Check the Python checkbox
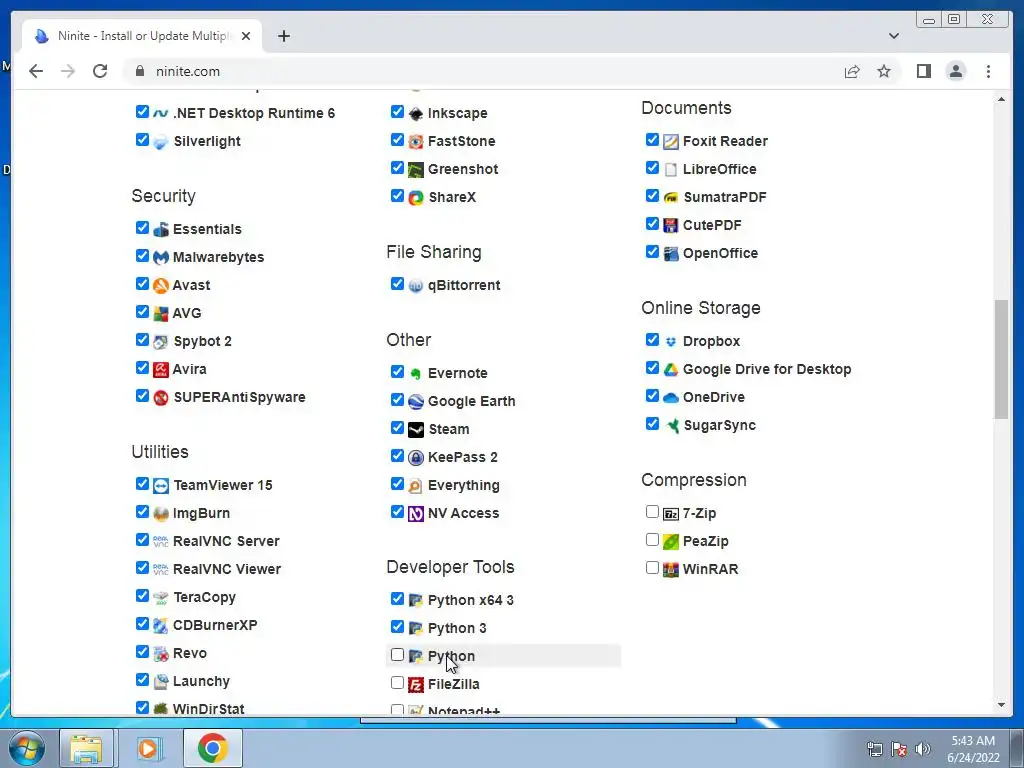Image resolution: width=1024 pixels, height=768 pixels. coord(397,654)
